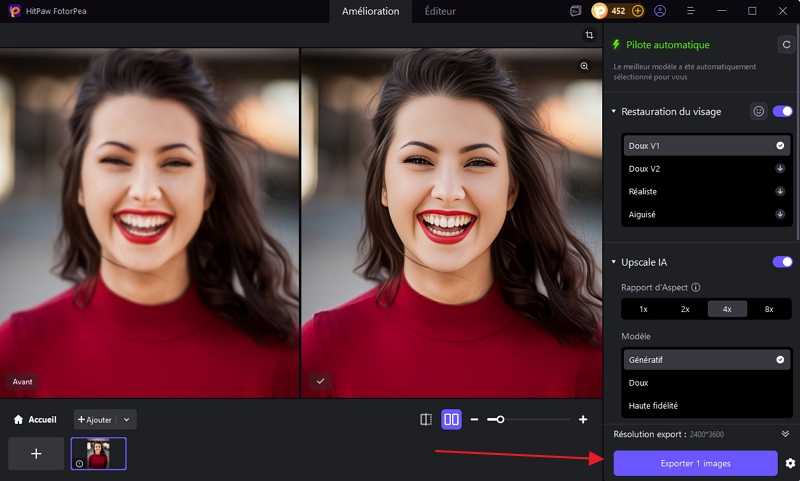Screen dimensions: 800x481
Task: Go to Accueil home button
Action: 35,420
